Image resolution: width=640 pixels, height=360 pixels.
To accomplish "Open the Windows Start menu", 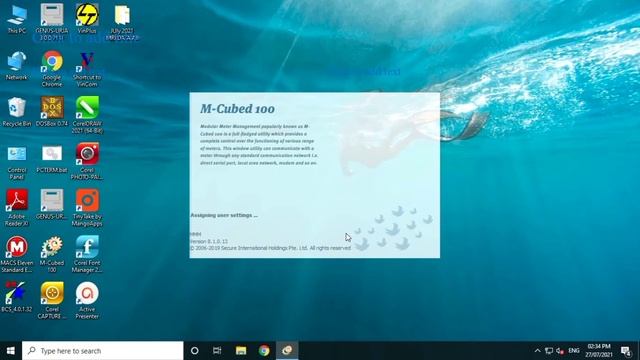I will (x=11, y=351).
